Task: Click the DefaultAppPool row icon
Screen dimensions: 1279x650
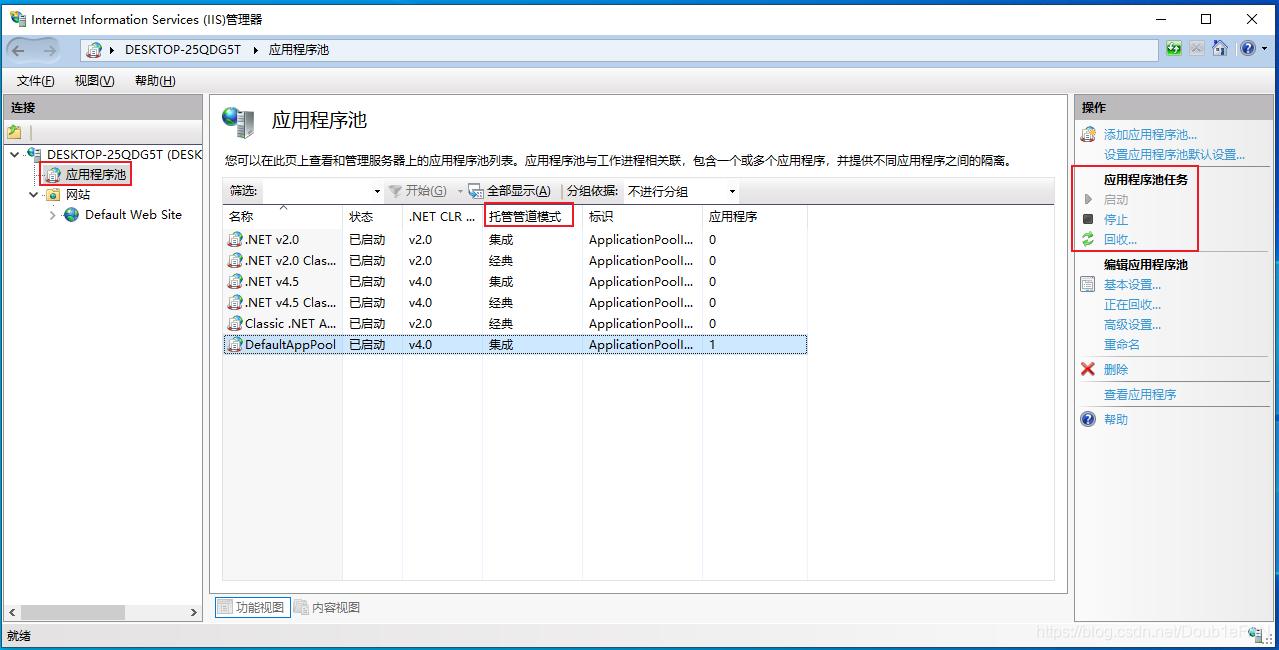Action: pos(235,345)
